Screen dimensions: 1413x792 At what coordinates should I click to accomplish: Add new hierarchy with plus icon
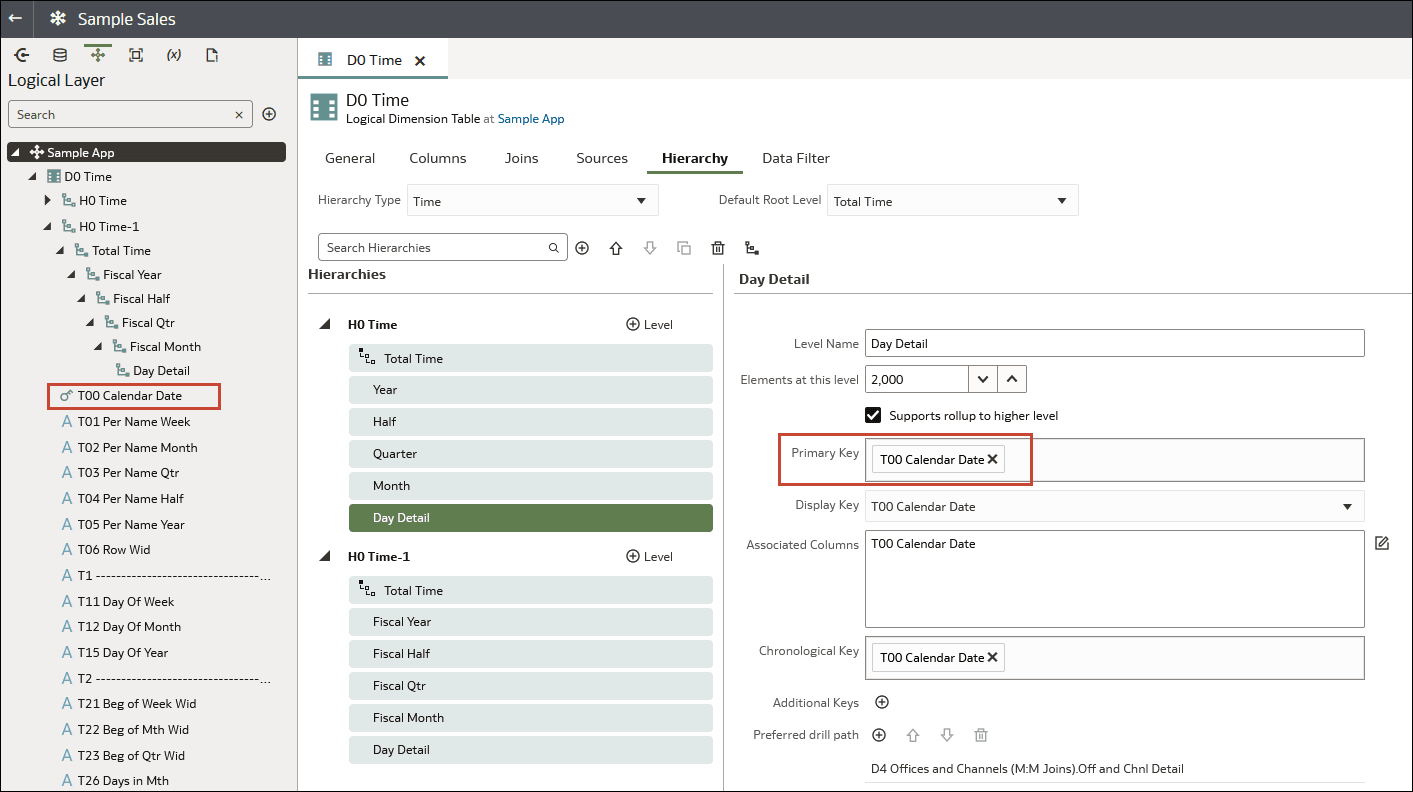point(582,248)
